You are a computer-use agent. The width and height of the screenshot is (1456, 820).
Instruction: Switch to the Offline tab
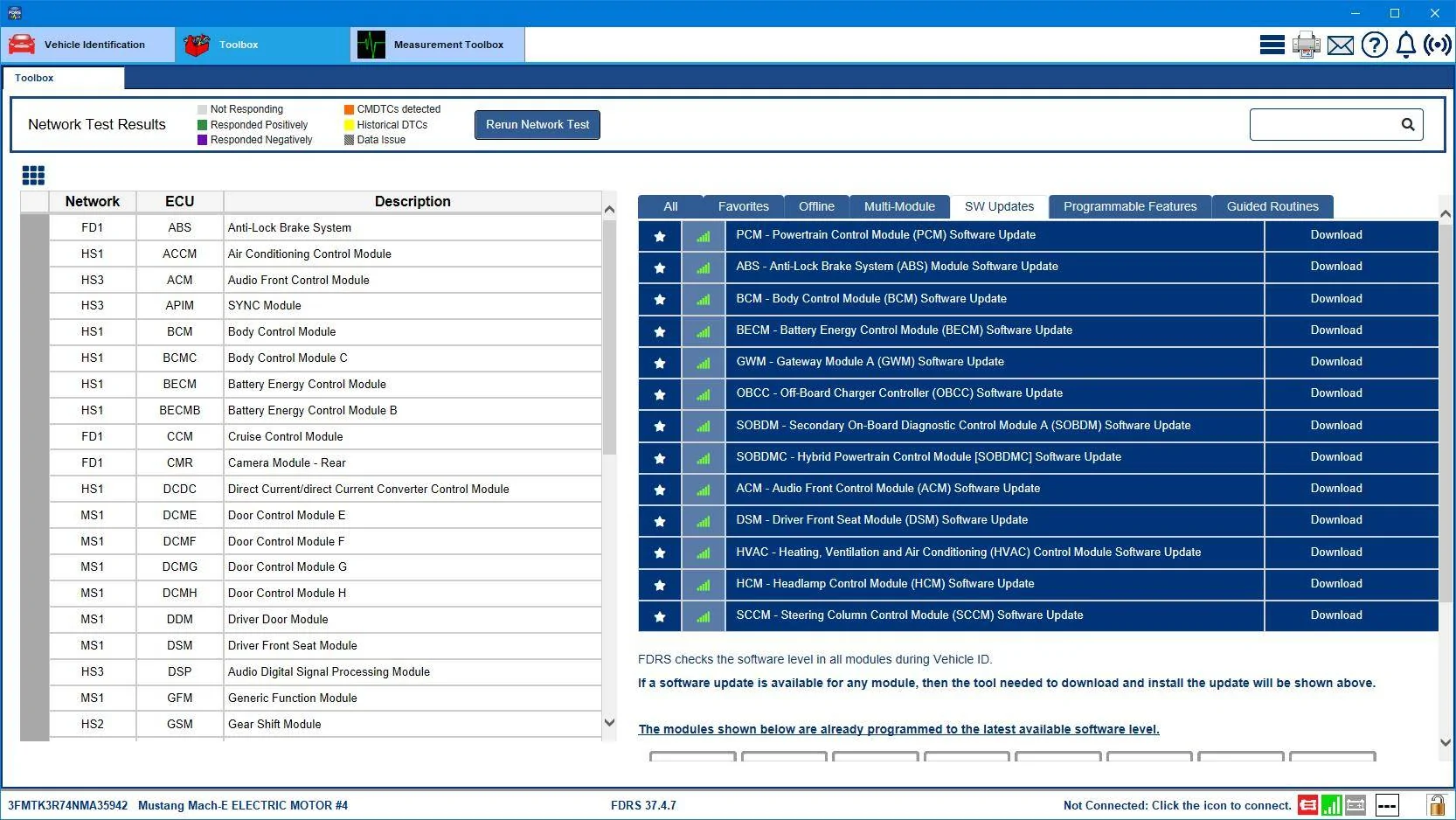[x=816, y=206]
